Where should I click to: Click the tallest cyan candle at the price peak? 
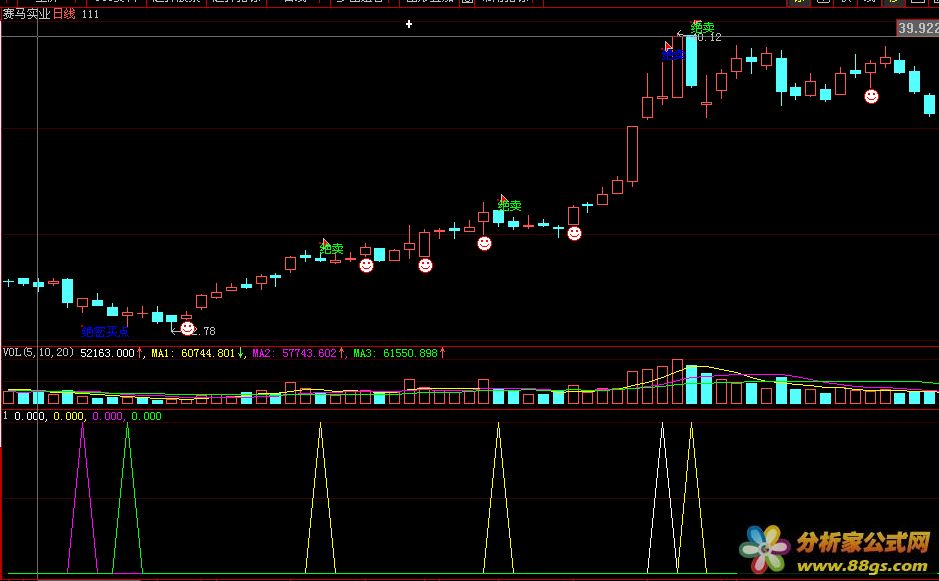[x=691, y=60]
